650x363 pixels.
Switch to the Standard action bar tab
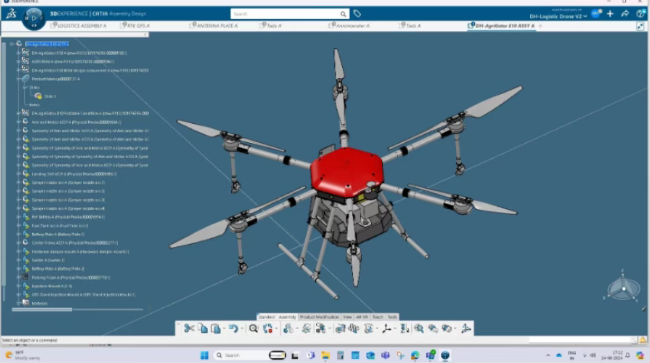click(x=267, y=317)
